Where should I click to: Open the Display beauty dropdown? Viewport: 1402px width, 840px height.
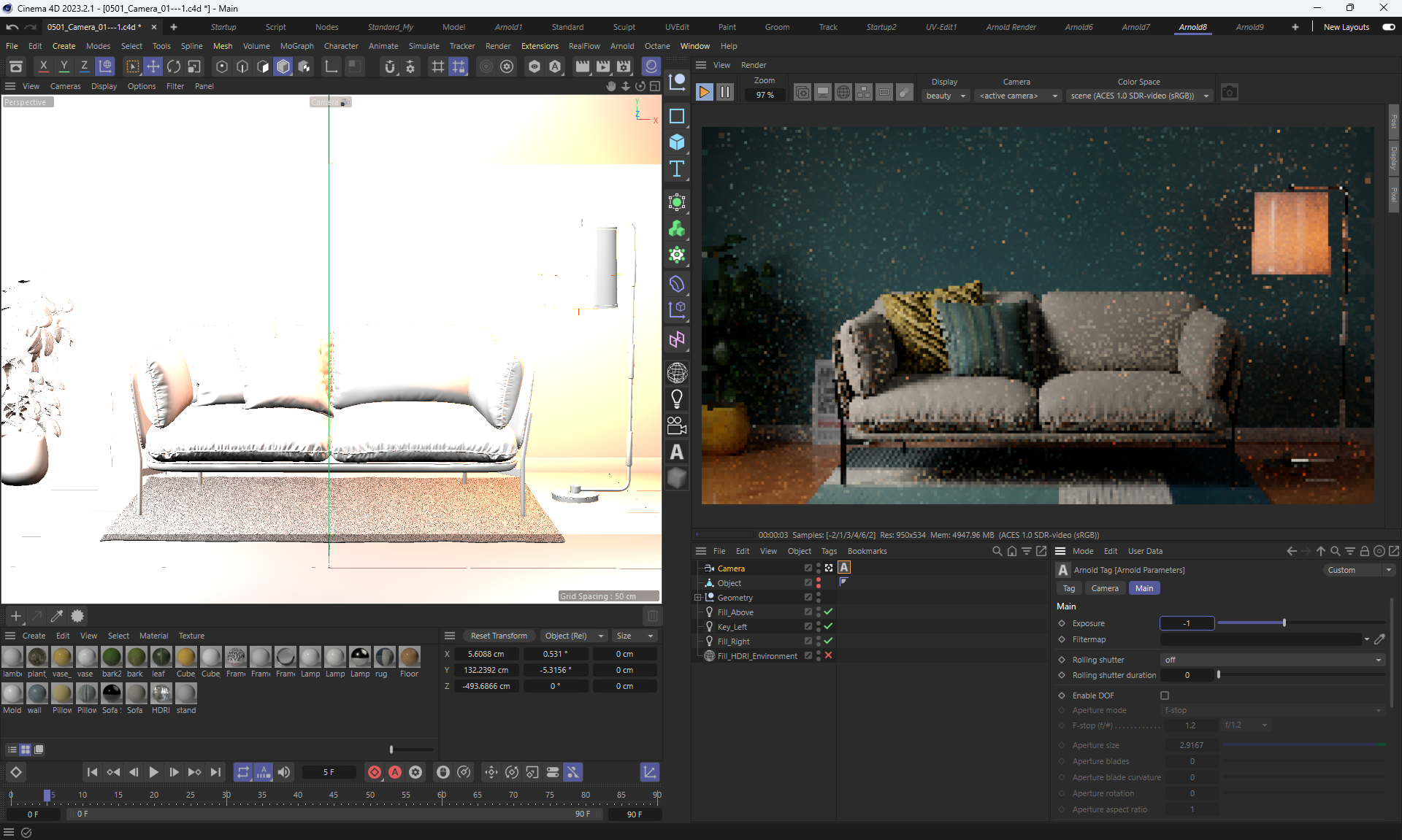[946, 96]
